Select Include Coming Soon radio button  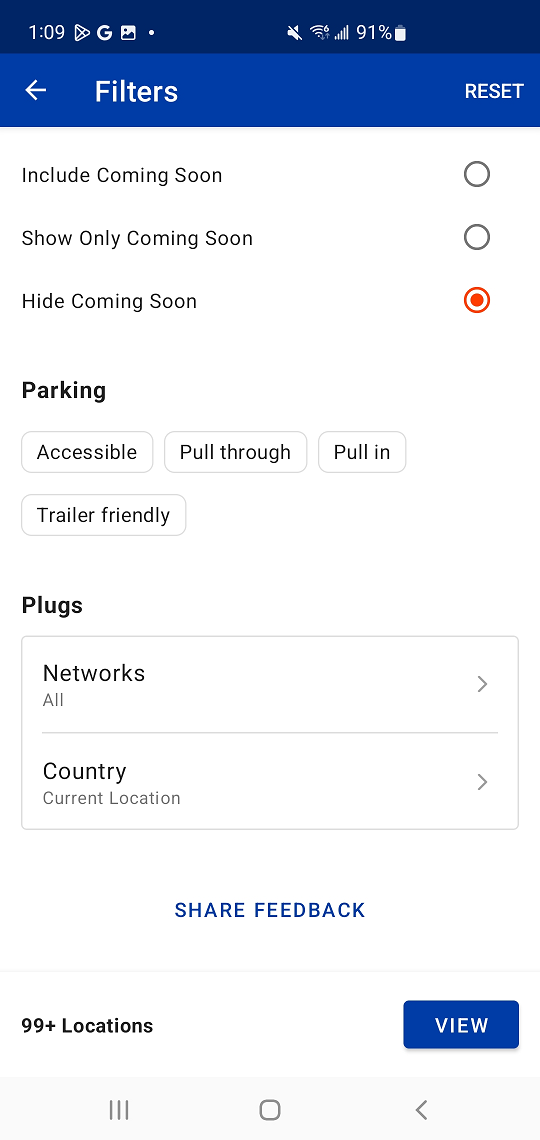(477, 174)
